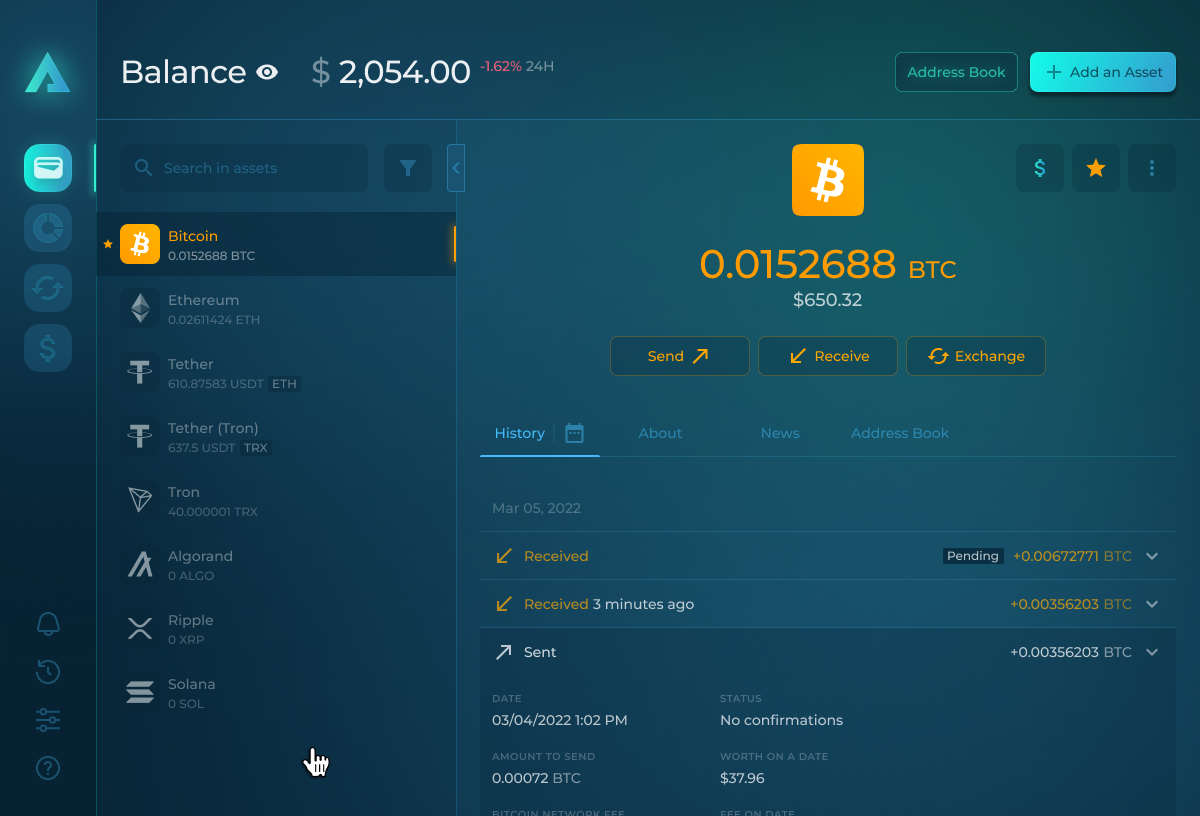
Task: Click the Algorand coin icon
Action: [140, 564]
